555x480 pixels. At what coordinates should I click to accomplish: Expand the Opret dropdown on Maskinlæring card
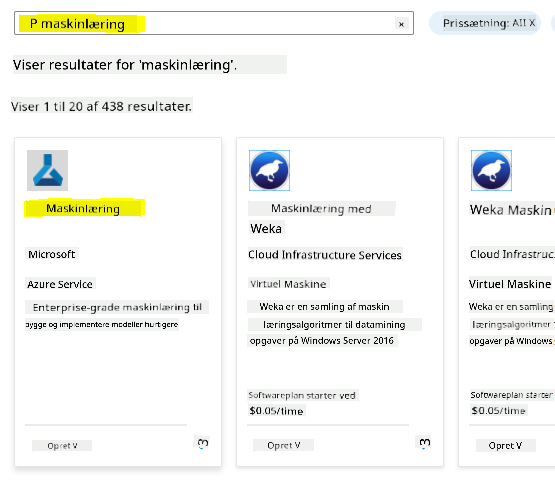[62, 446]
